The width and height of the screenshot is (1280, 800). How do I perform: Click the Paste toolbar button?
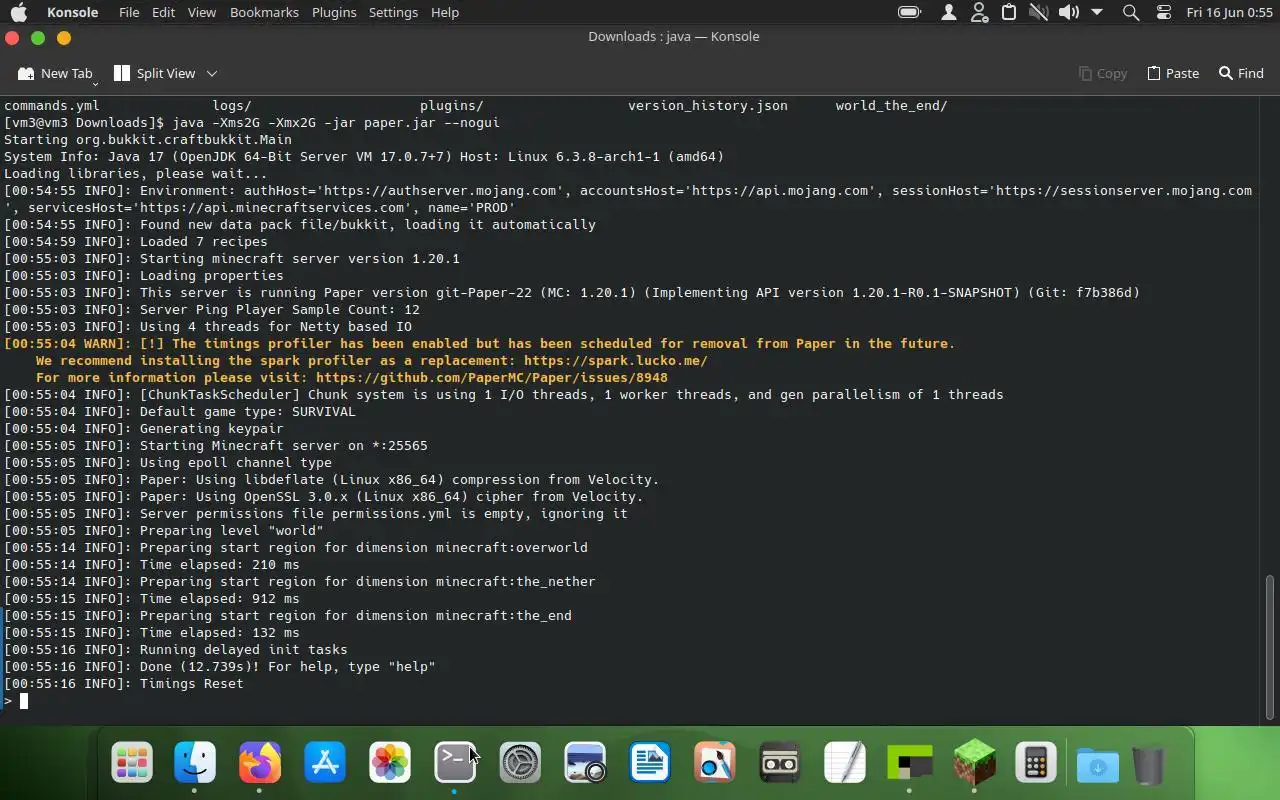(1173, 73)
